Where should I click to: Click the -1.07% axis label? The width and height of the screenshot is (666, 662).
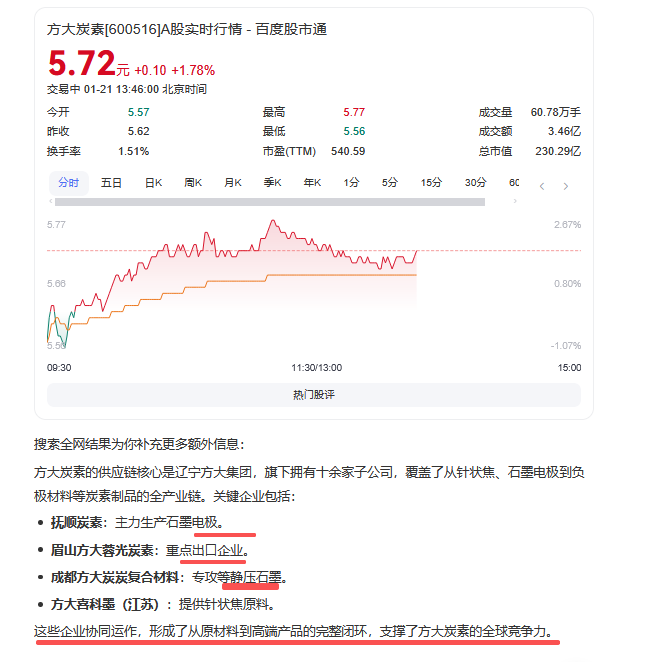point(566,346)
